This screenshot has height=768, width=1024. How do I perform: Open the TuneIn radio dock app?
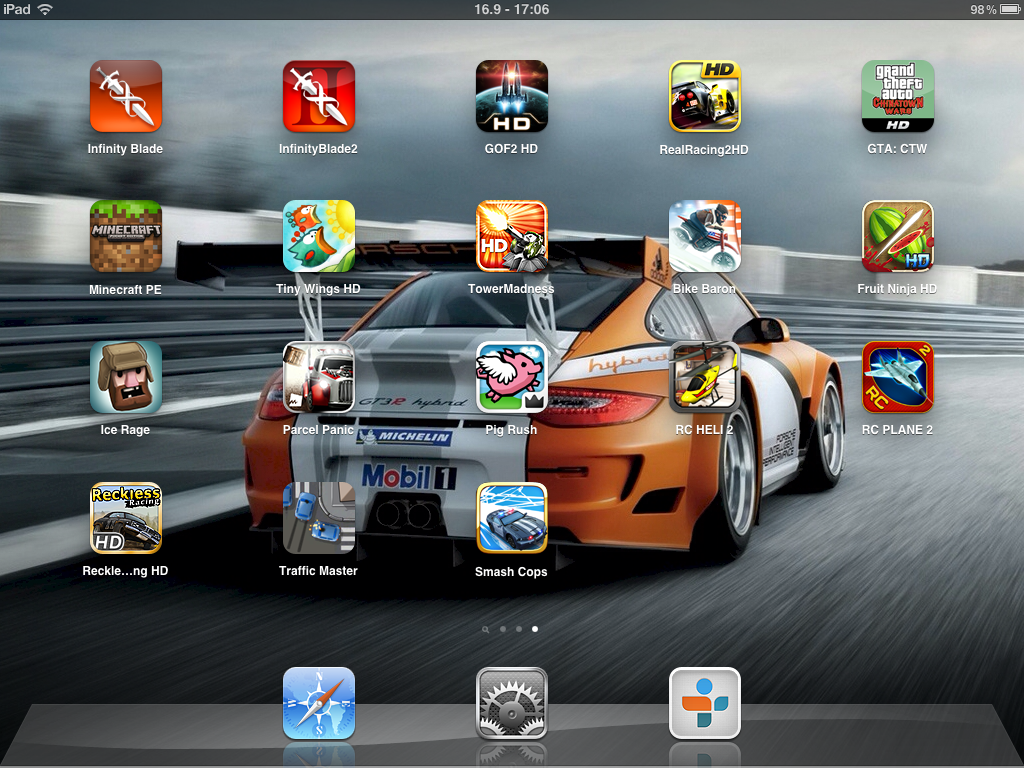click(705, 703)
